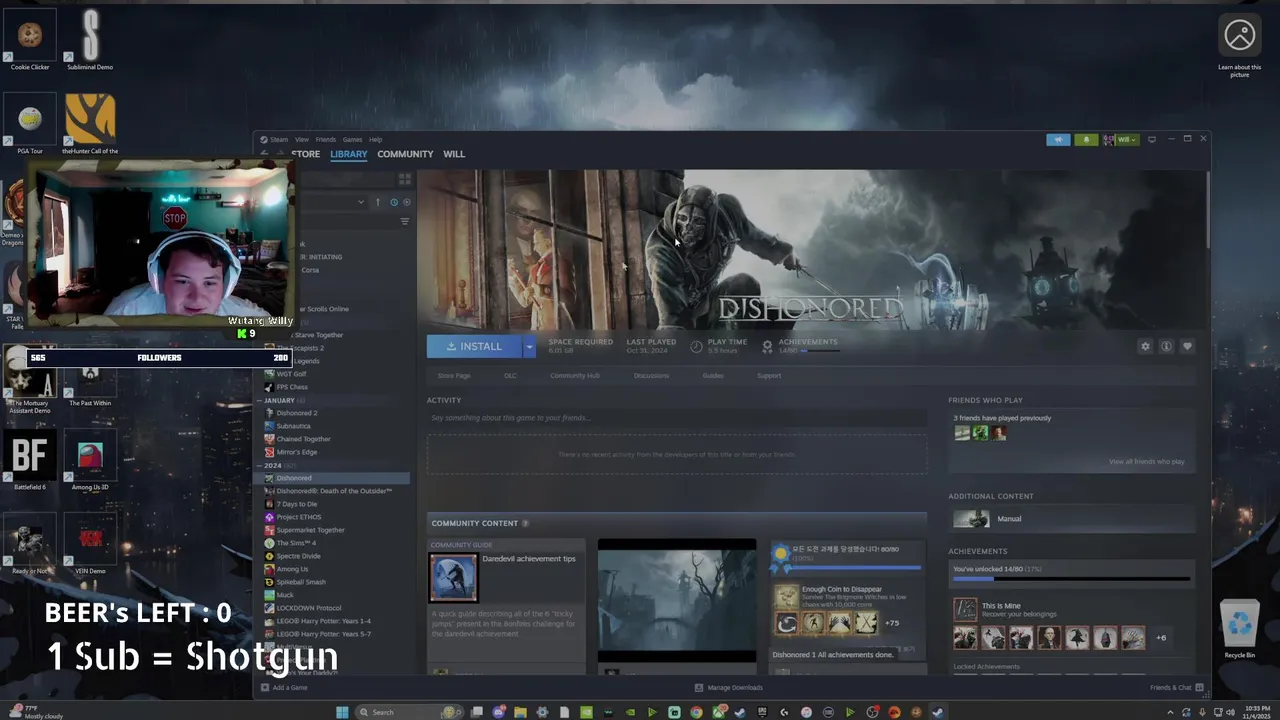Click Add a Game at bottom left
Image resolution: width=1280 pixels, height=720 pixels.
click(x=284, y=688)
